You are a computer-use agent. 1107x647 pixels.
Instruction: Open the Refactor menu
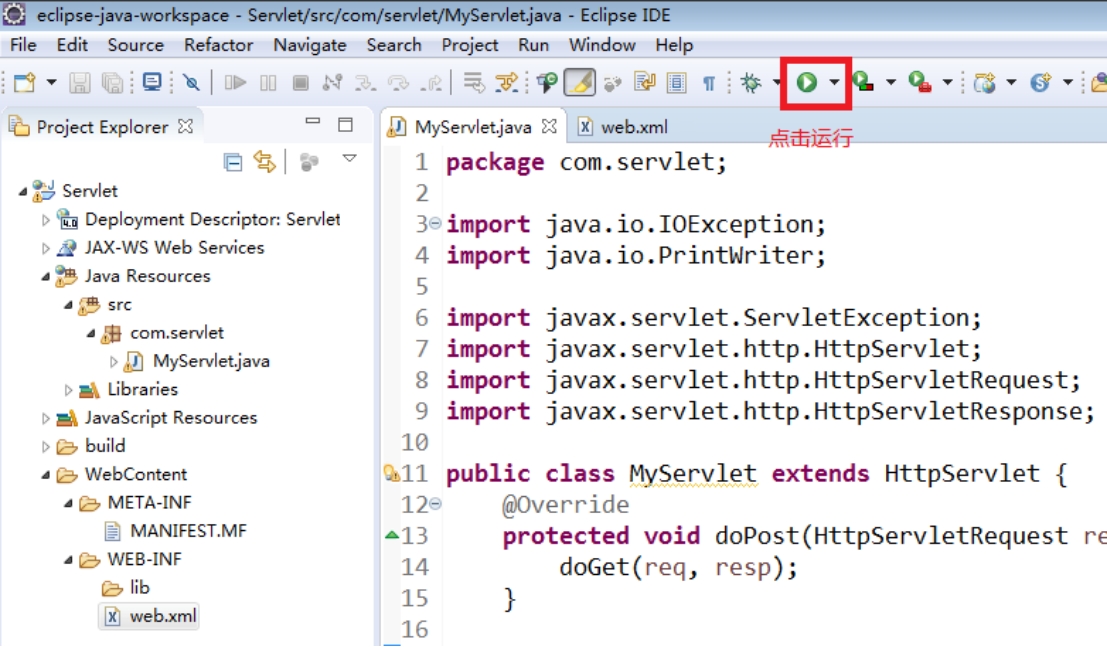pyautogui.click(x=218, y=44)
